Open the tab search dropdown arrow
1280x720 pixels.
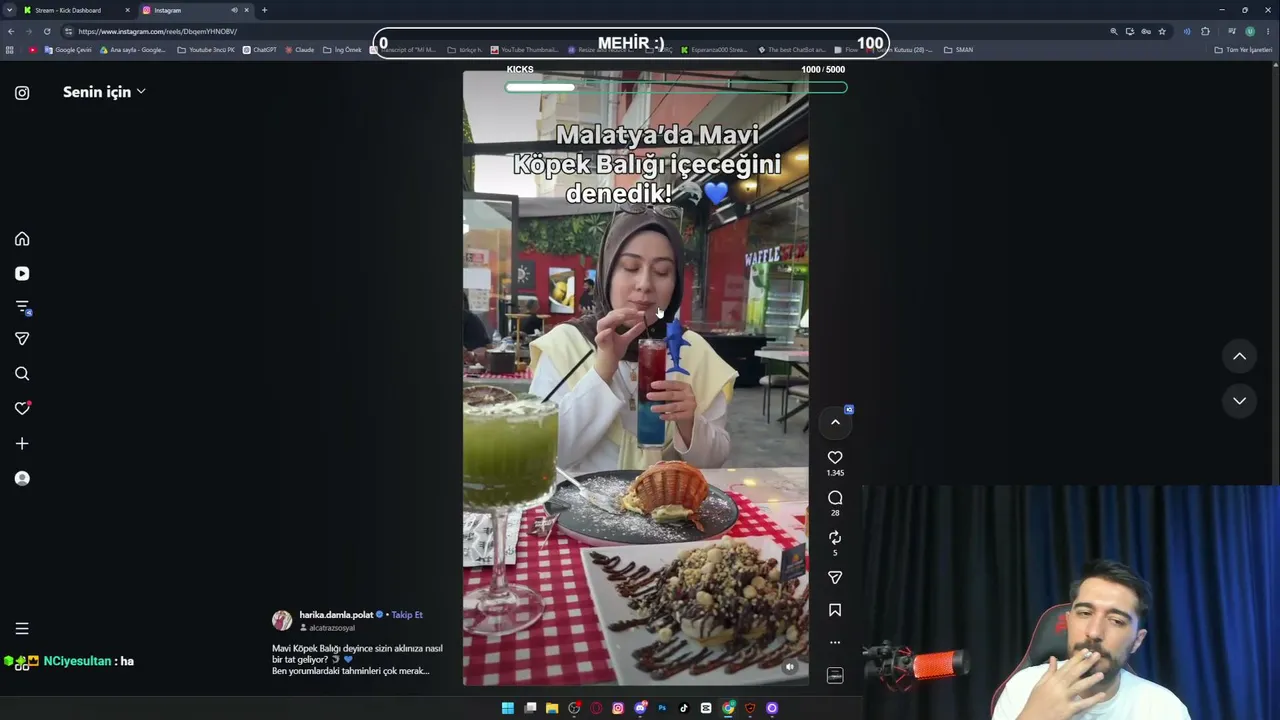[9, 10]
